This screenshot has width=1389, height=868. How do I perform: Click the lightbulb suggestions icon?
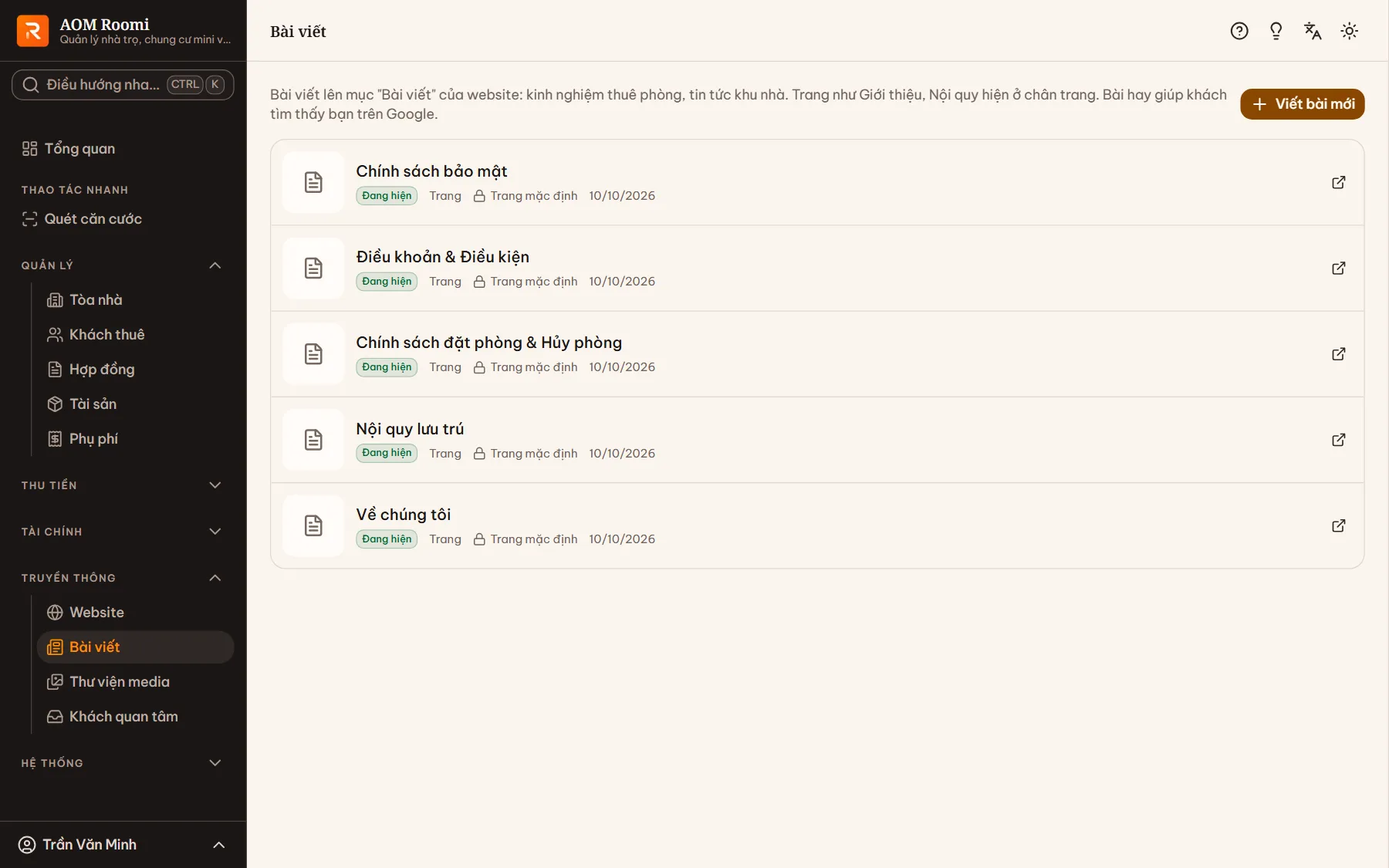tap(1276, 31)
